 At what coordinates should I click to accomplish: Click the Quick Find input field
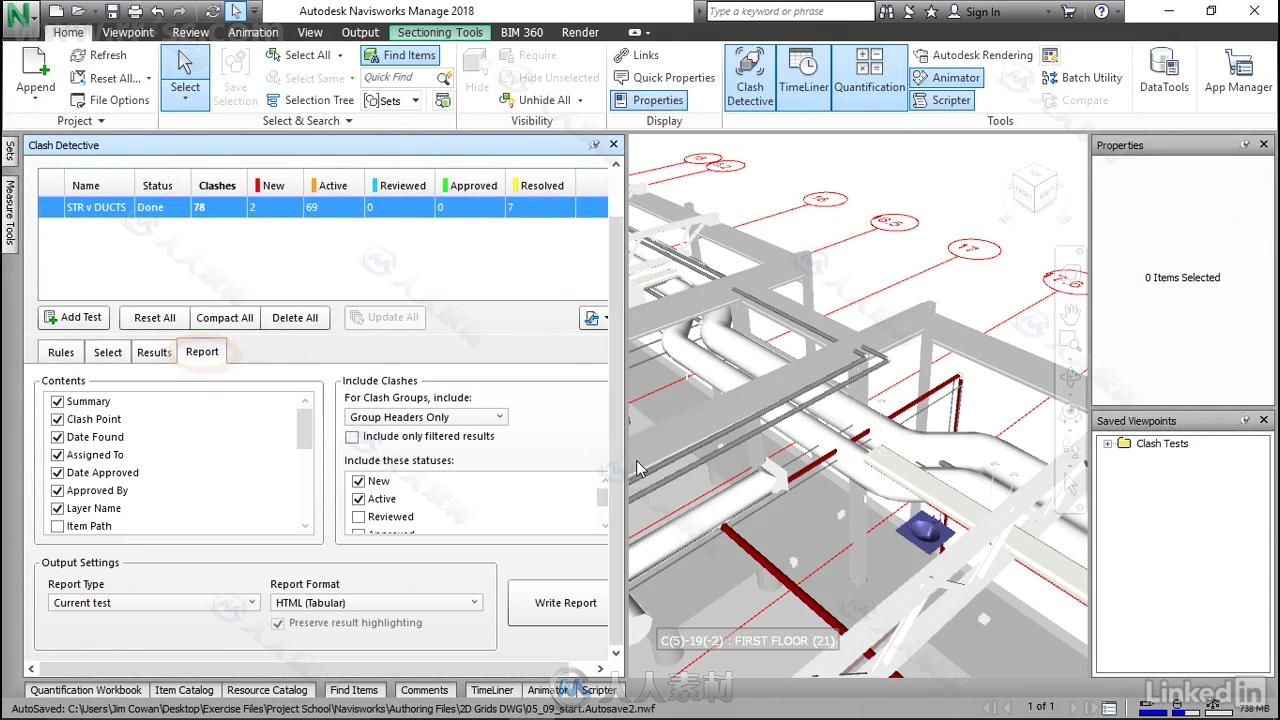point(398,77)
